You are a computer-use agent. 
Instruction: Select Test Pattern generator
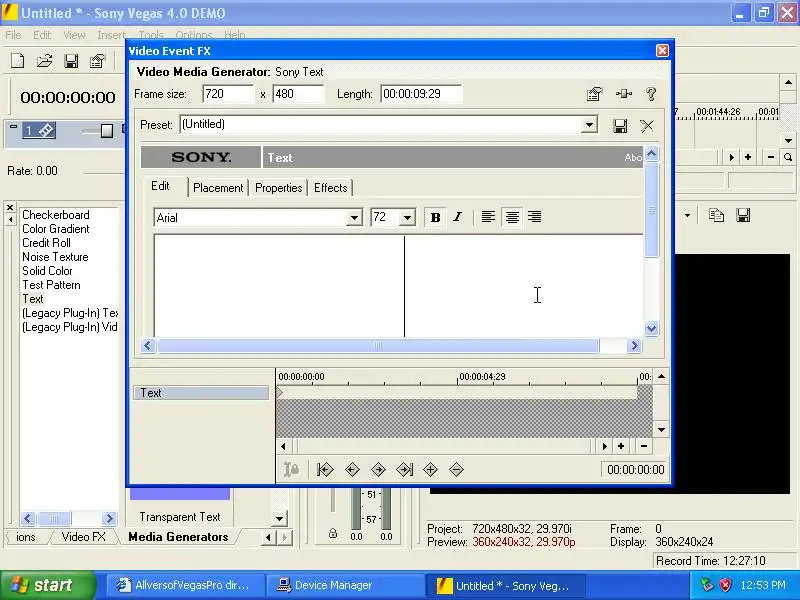pos(51,285)
